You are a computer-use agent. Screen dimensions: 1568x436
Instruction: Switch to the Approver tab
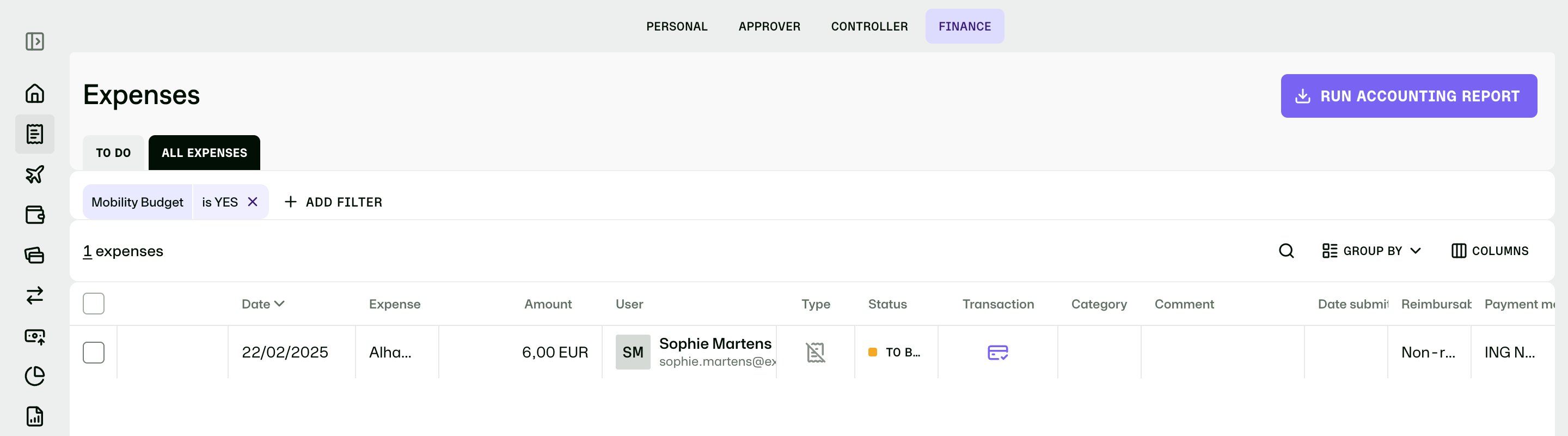(x=769, y=26)
